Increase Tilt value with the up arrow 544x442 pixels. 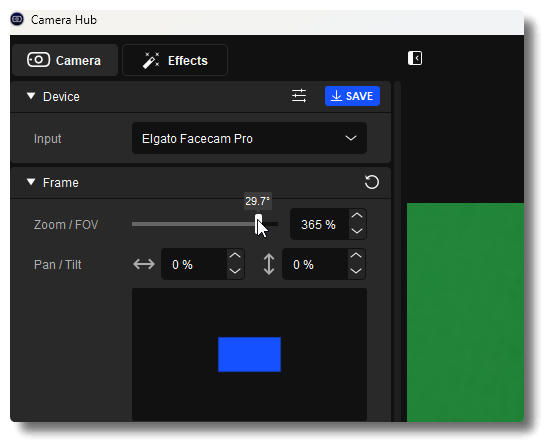tap(356, 256)
